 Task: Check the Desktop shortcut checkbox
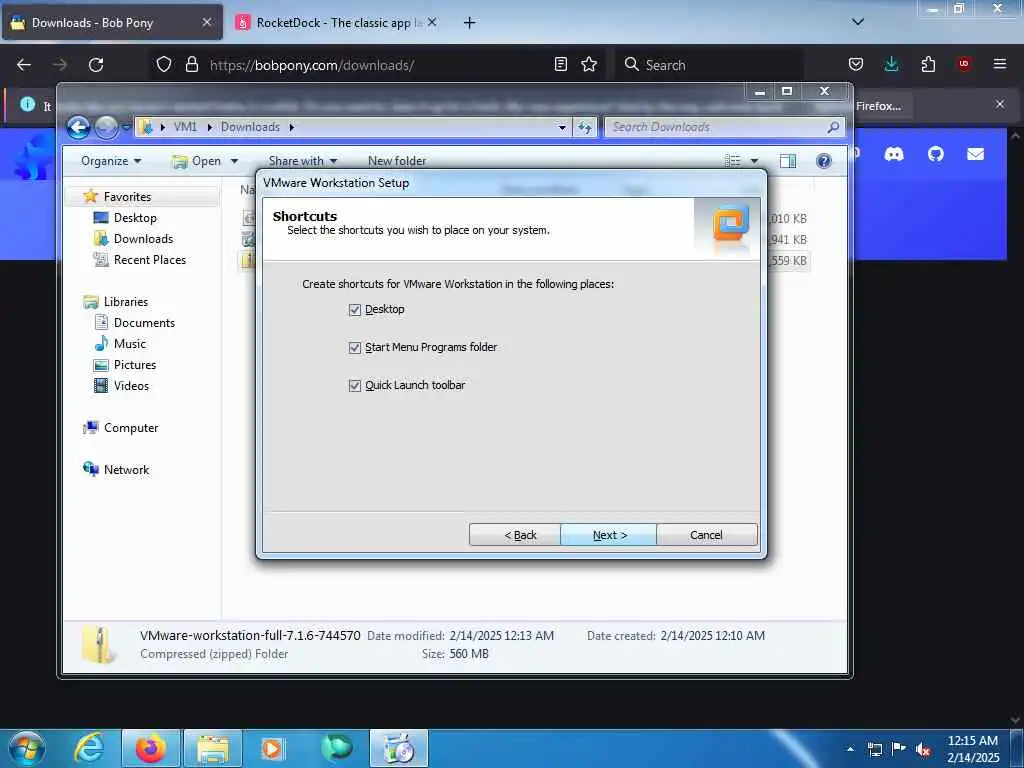click(355, 310)
